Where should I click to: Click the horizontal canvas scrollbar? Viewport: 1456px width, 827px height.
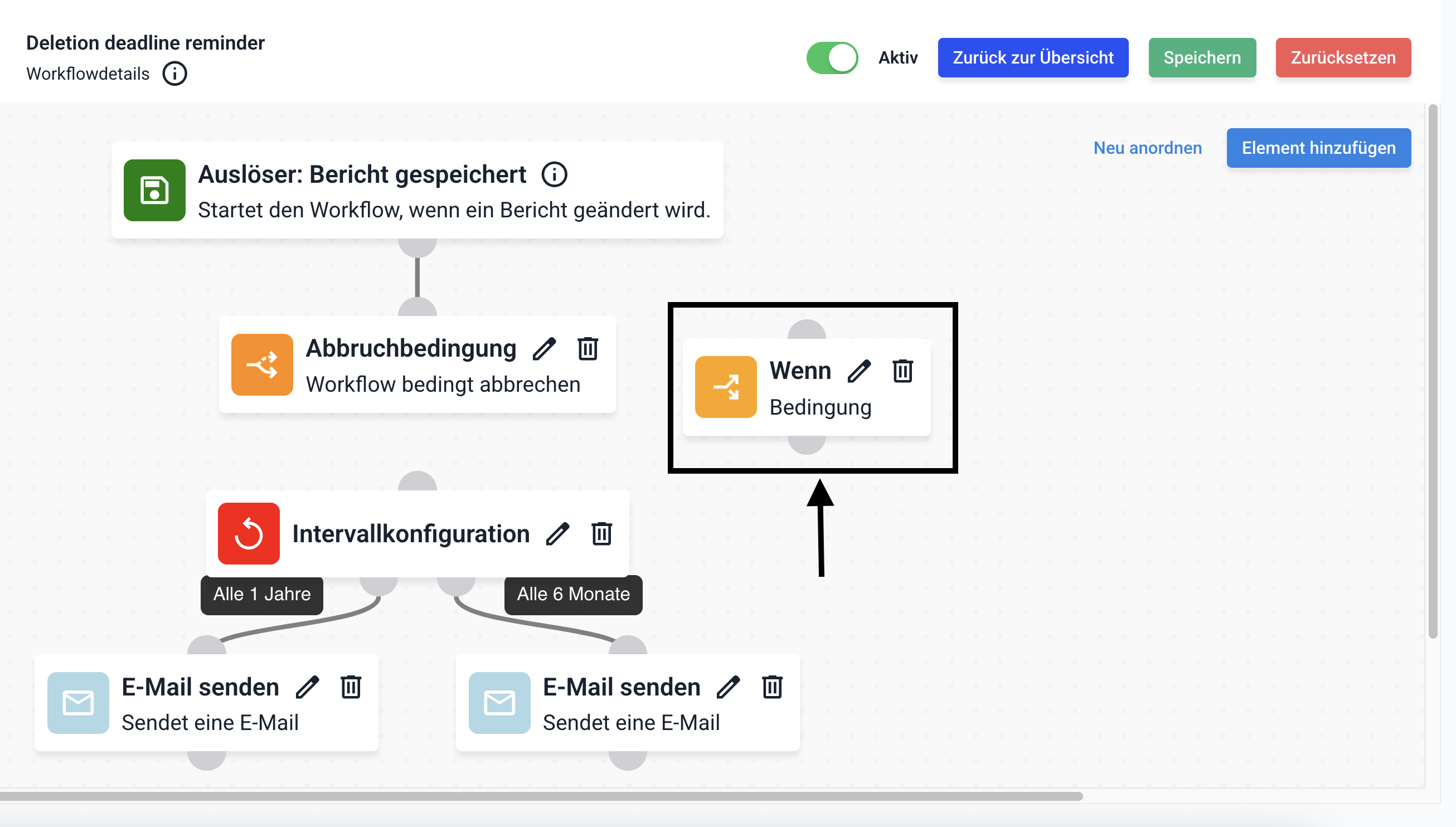[x=540, y=796]
